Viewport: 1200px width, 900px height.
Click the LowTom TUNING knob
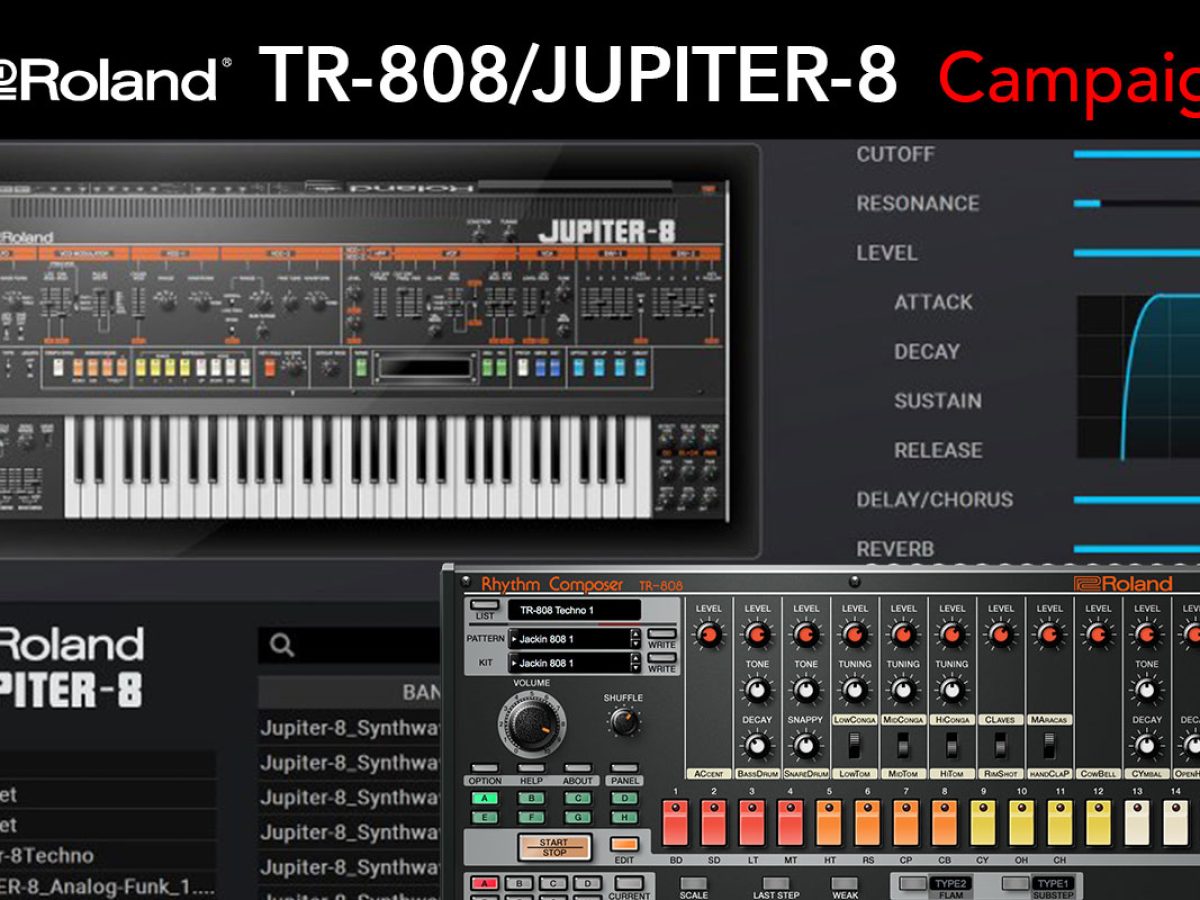(x=854, y=689)
